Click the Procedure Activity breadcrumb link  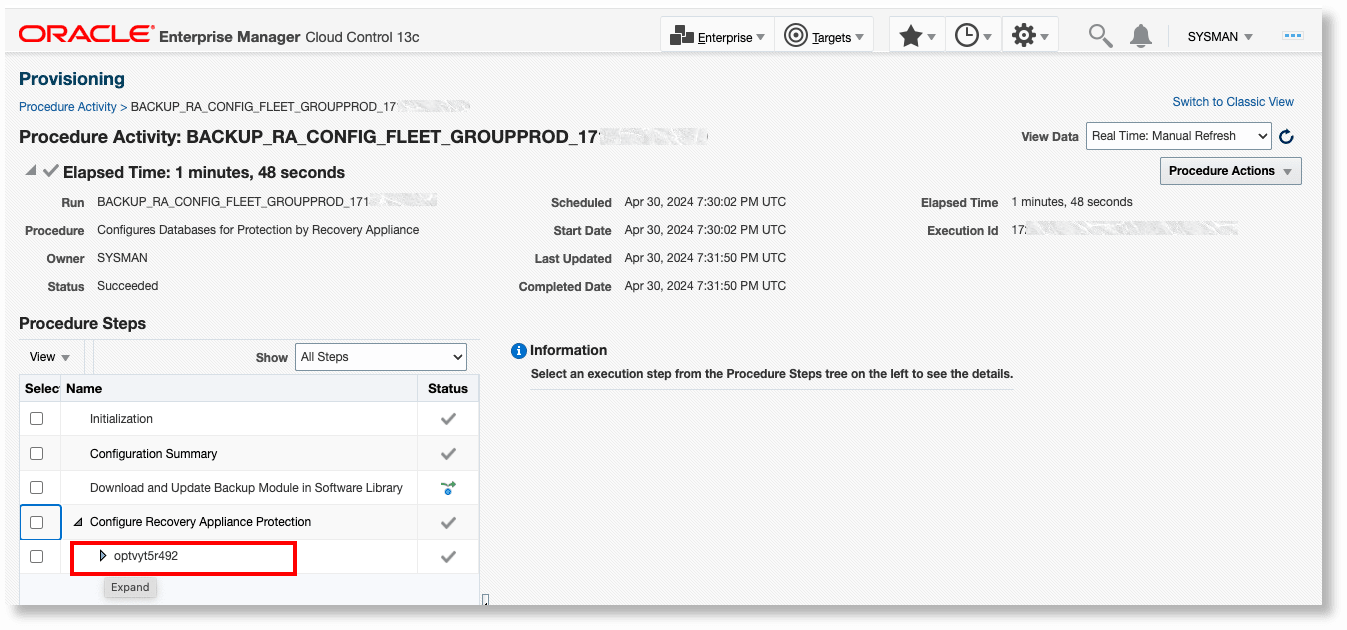tap(67, 106)
